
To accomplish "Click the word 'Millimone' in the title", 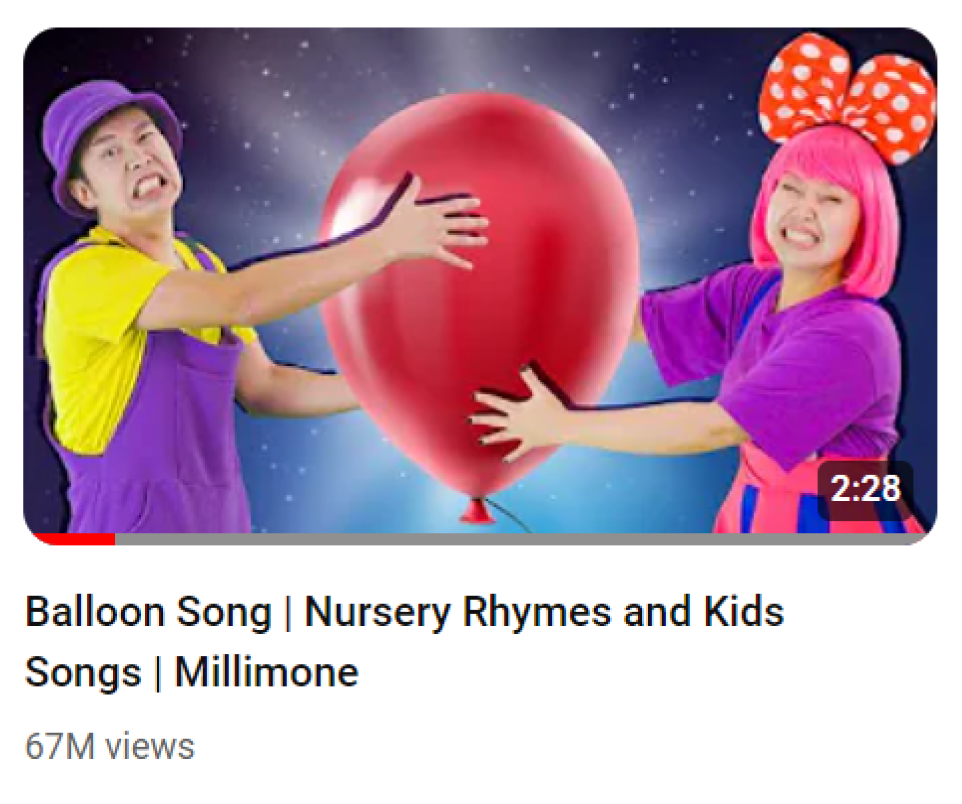I will pyautogui.click(x=266, y=671).
